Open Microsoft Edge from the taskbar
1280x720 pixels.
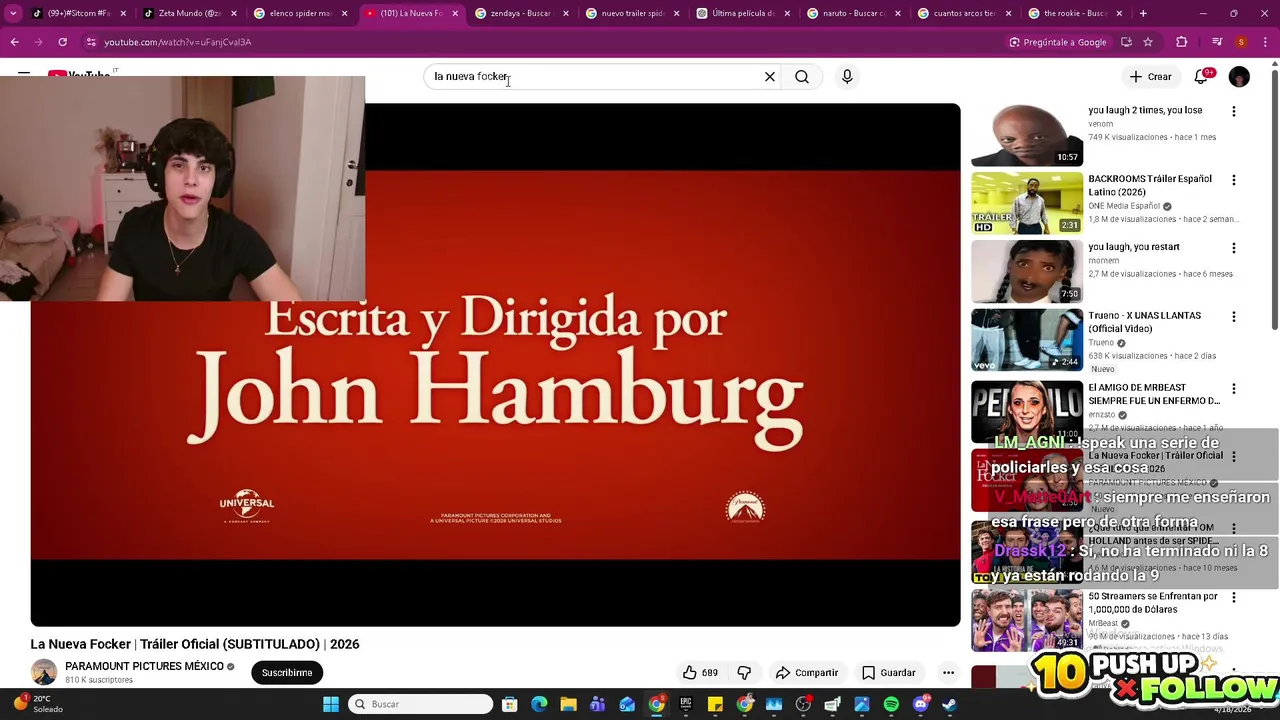[539, 704]
